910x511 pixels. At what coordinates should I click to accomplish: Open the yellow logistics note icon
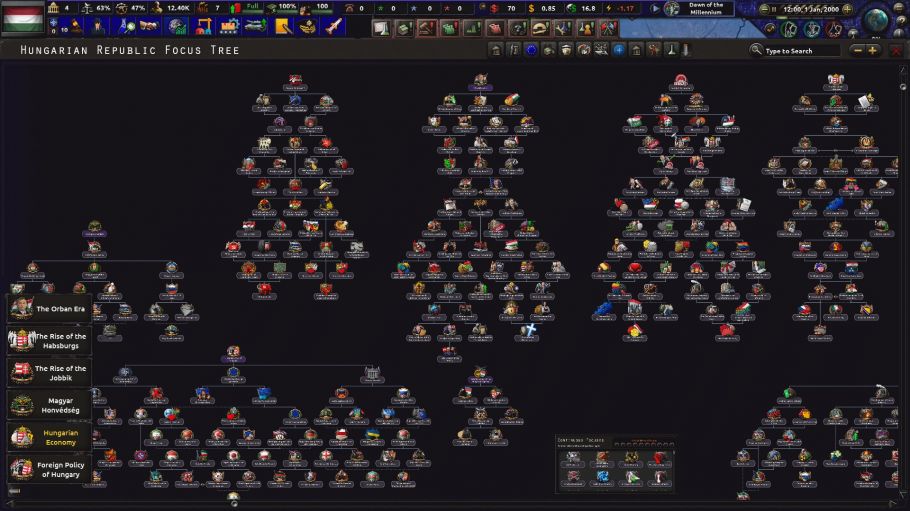282,27
